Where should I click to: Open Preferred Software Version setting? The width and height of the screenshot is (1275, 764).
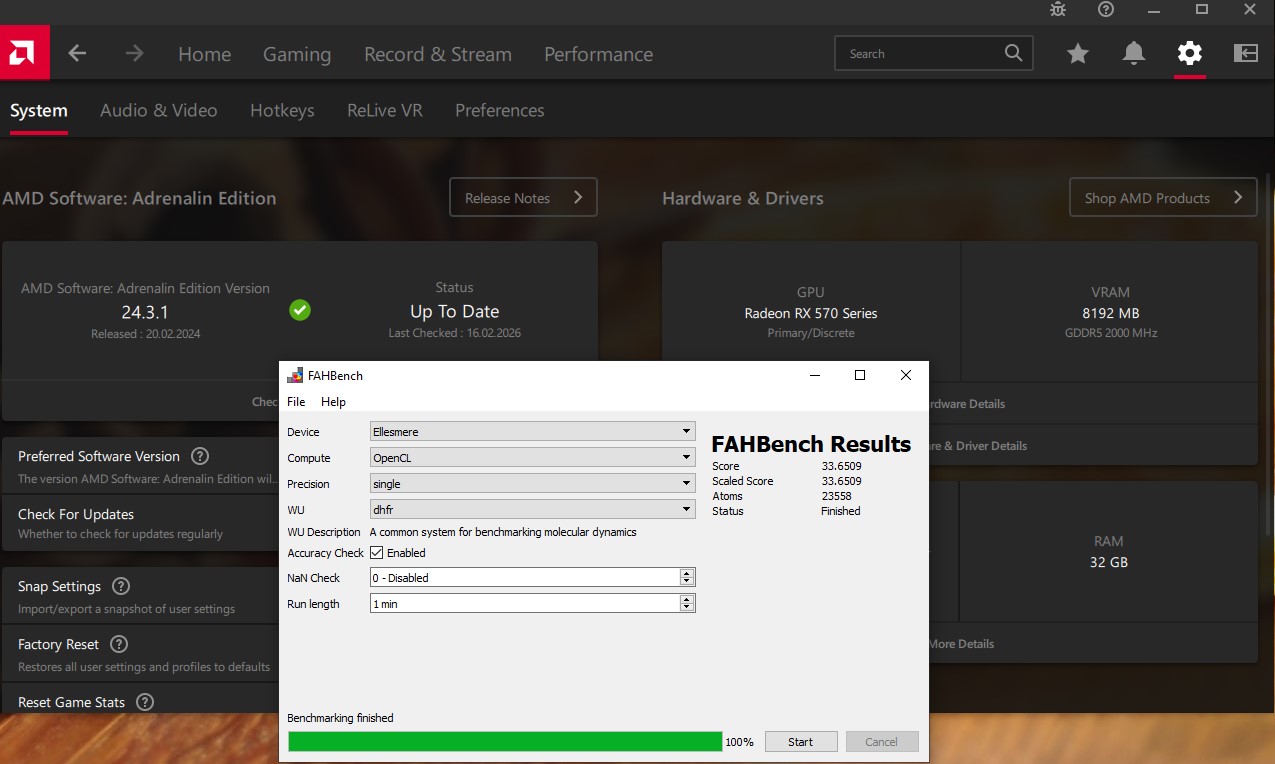(x=139, y=466)
